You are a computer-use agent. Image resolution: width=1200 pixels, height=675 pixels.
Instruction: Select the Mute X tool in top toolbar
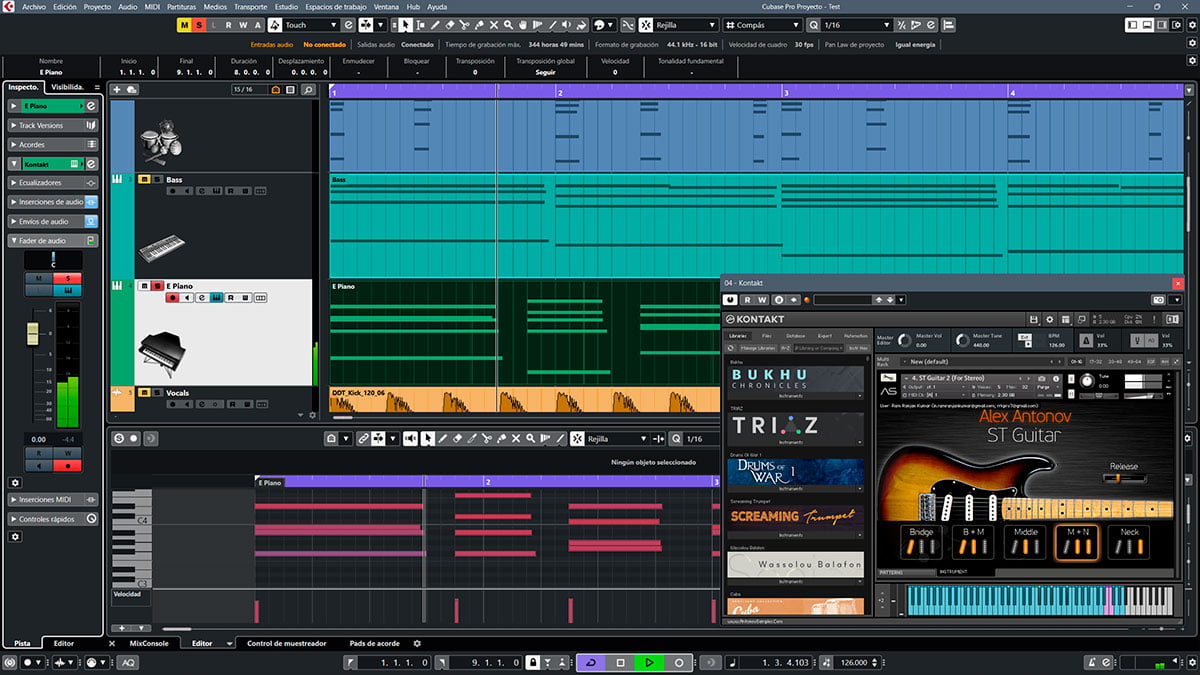(494, 25)
